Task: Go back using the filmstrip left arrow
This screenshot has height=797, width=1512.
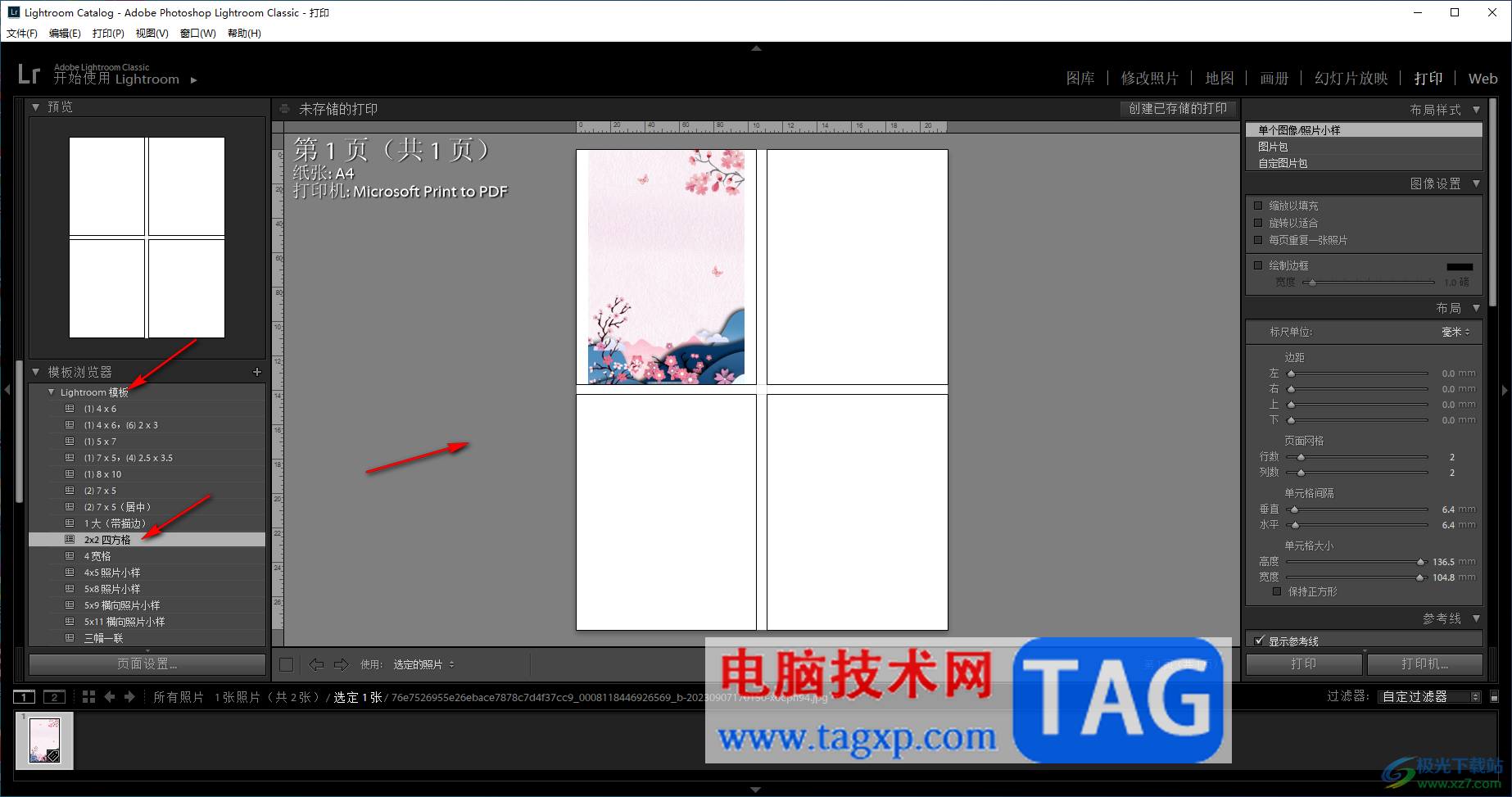Action: pyautogui.click(x=110, y=697)
